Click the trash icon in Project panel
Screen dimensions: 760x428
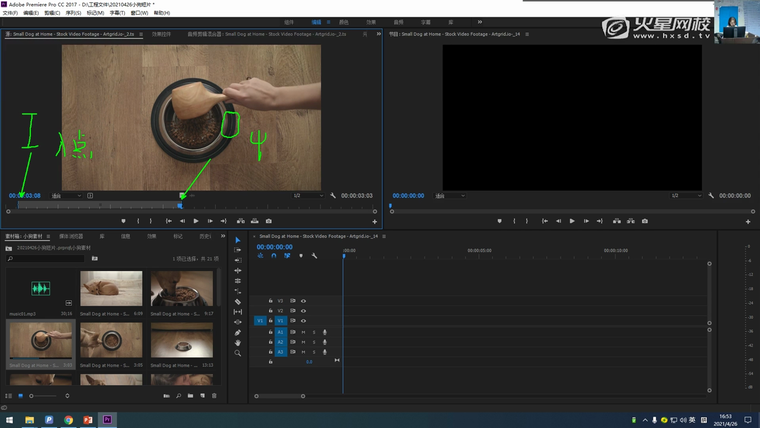214,396
